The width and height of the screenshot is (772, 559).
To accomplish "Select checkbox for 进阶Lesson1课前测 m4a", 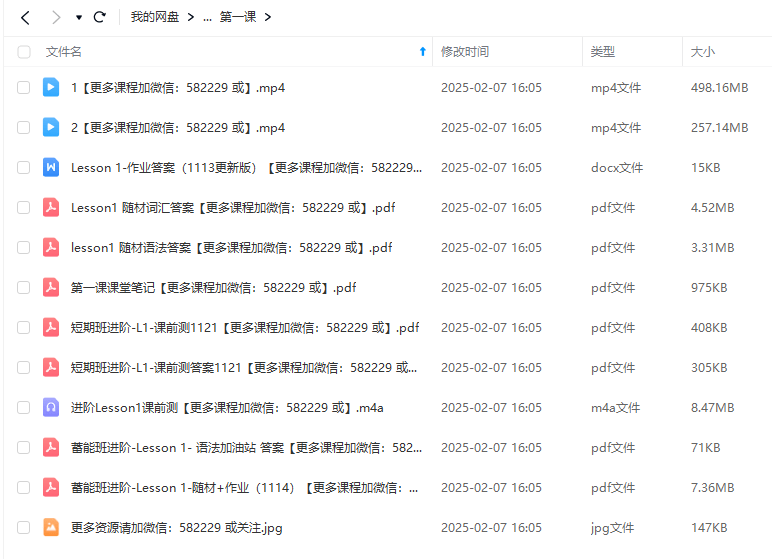I will pyautogui.click(x=24, y=407).
